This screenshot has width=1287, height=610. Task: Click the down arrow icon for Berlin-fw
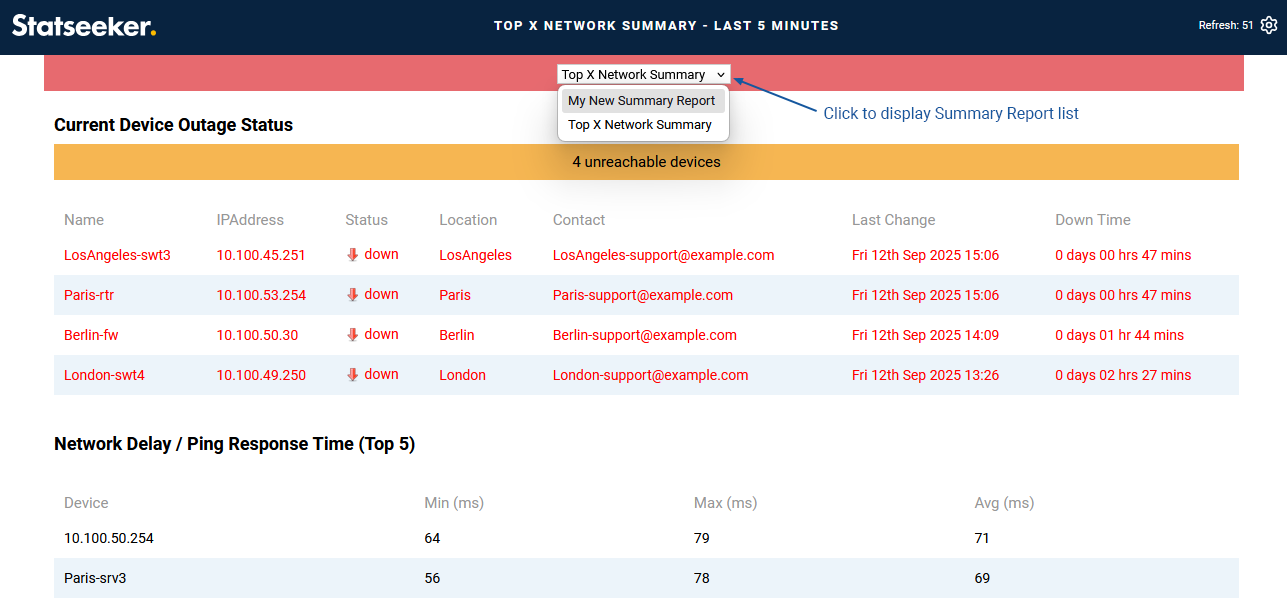[352, 335]
